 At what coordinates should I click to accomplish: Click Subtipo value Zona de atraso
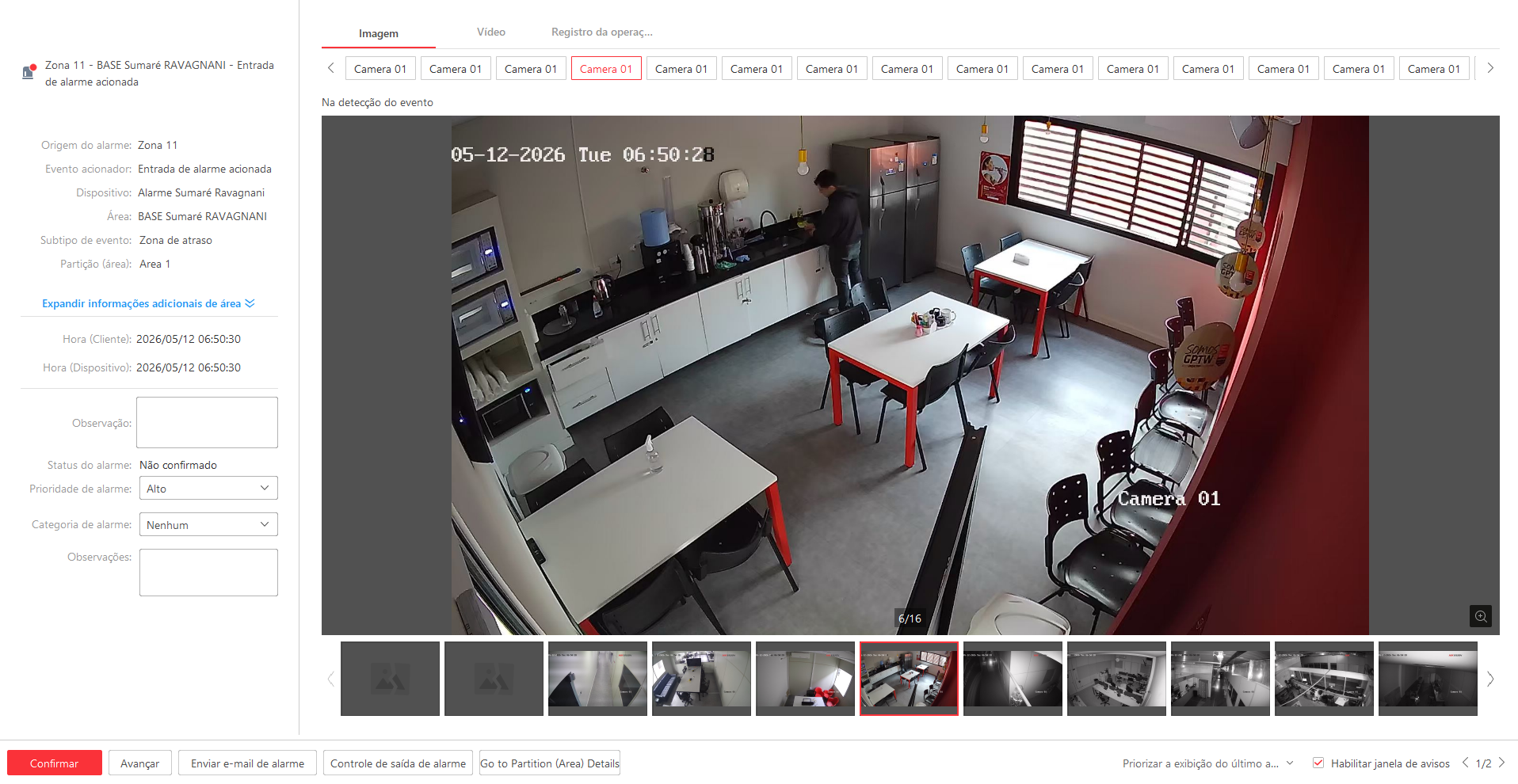pos(176,240)
